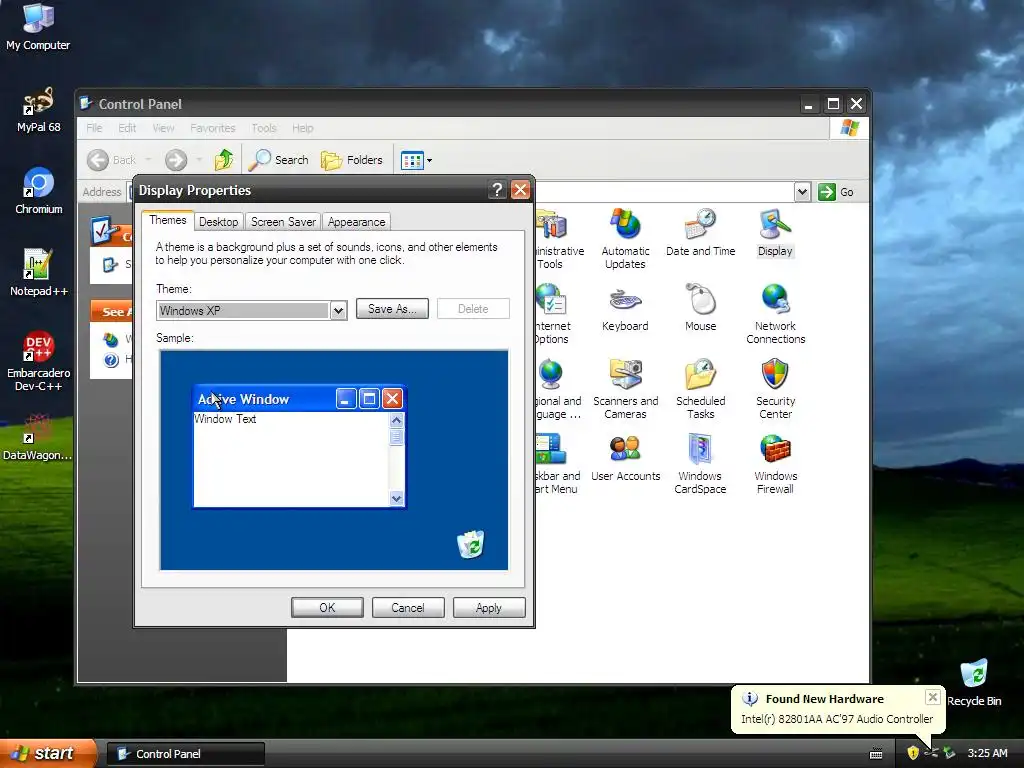Open Windows CardSpace icon
This screenshot has height=768, width=1024.
point(700,464)
